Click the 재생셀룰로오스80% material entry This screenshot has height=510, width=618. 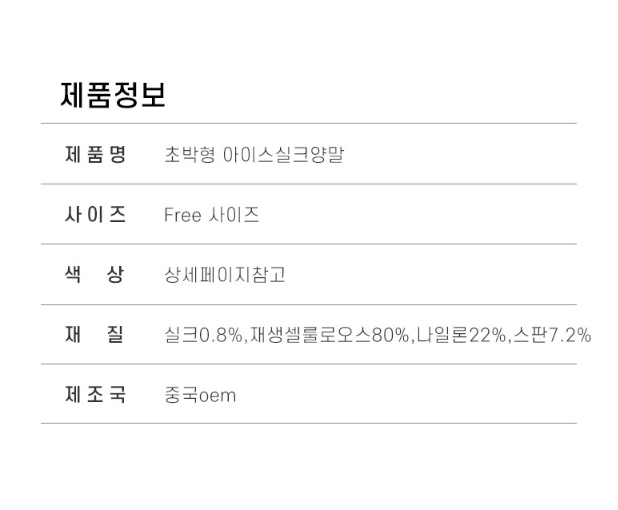(331, 335)
